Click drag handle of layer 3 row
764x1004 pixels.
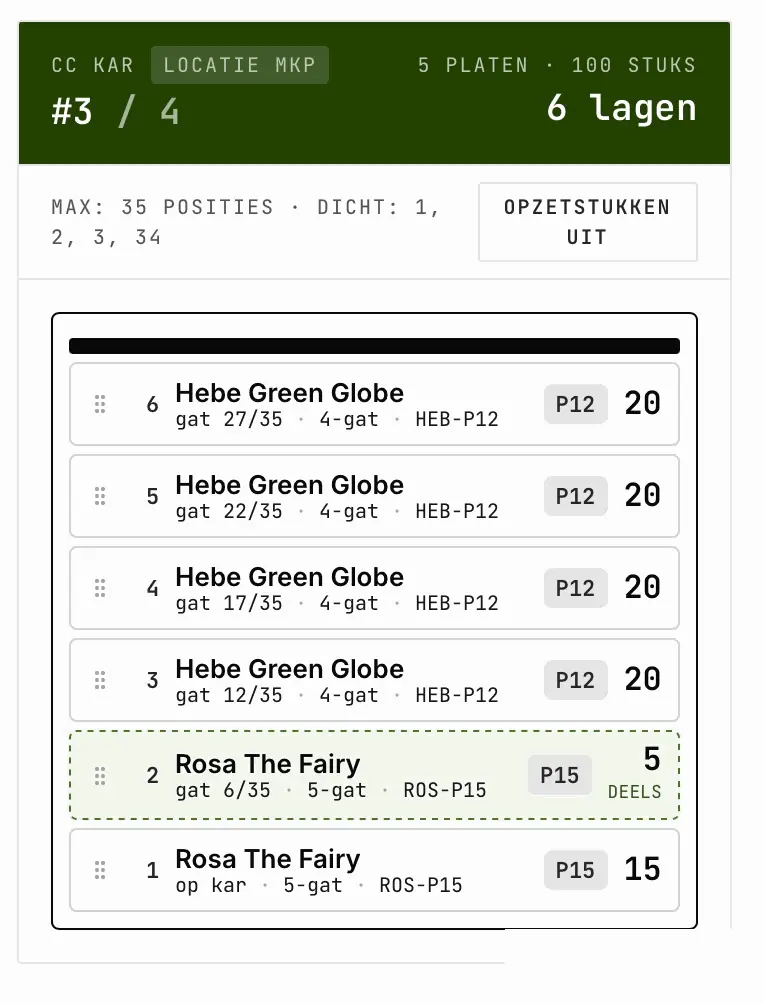[100, 680]
